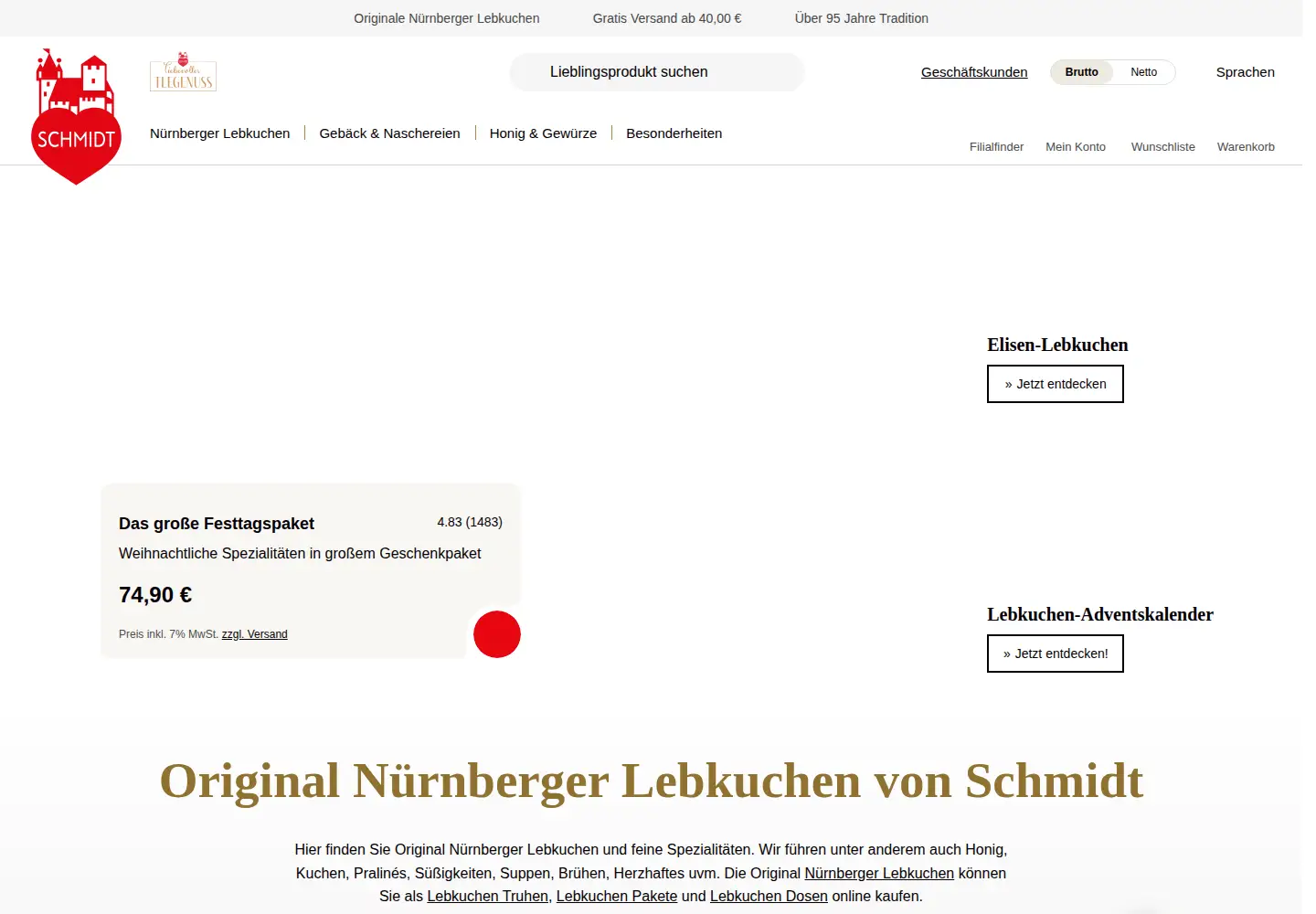Image resolution: width=1316 pixels, height=914 pixels.
Task: Switch prices to Brutto
Action: (1082, 72)
